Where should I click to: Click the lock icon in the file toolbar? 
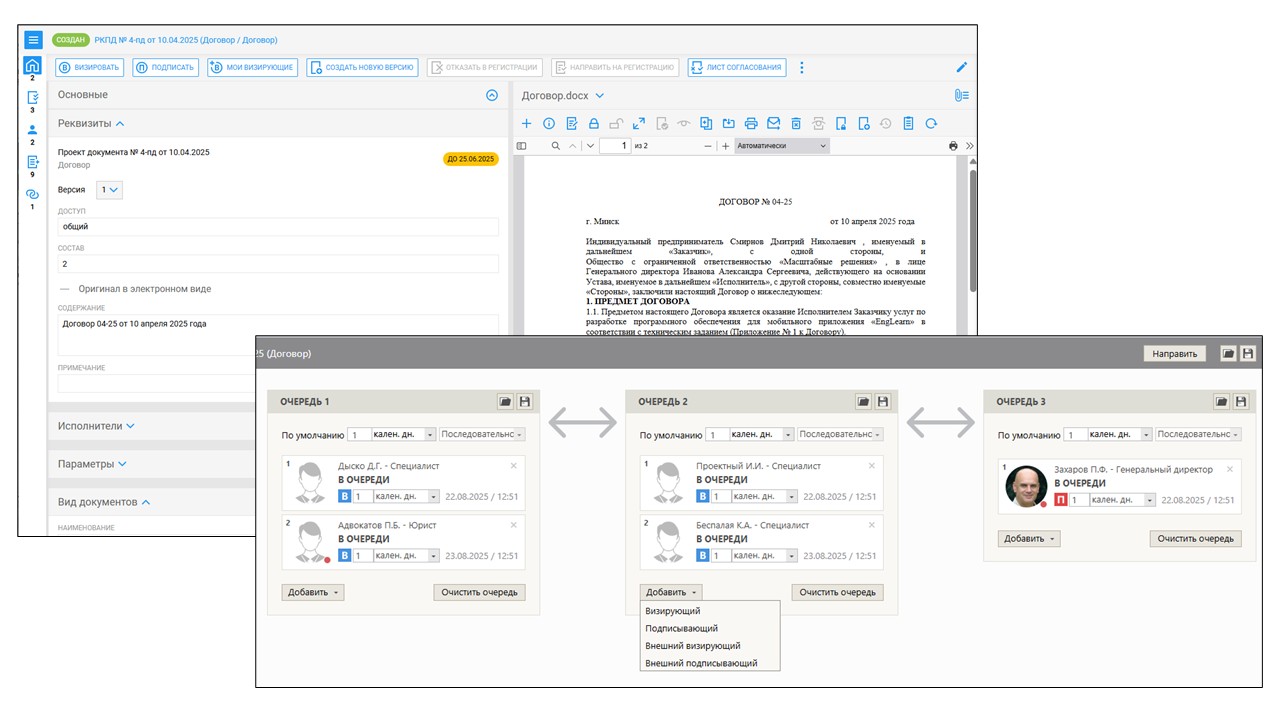click(594, 124)
